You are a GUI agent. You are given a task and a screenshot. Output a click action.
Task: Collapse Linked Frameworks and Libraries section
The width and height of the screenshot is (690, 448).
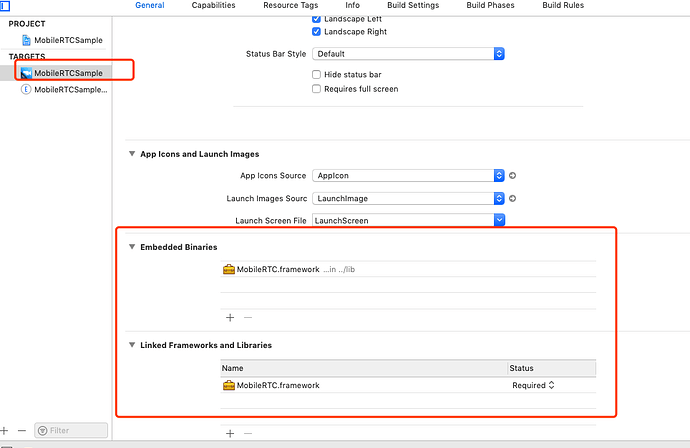click(x=132, y=345)
